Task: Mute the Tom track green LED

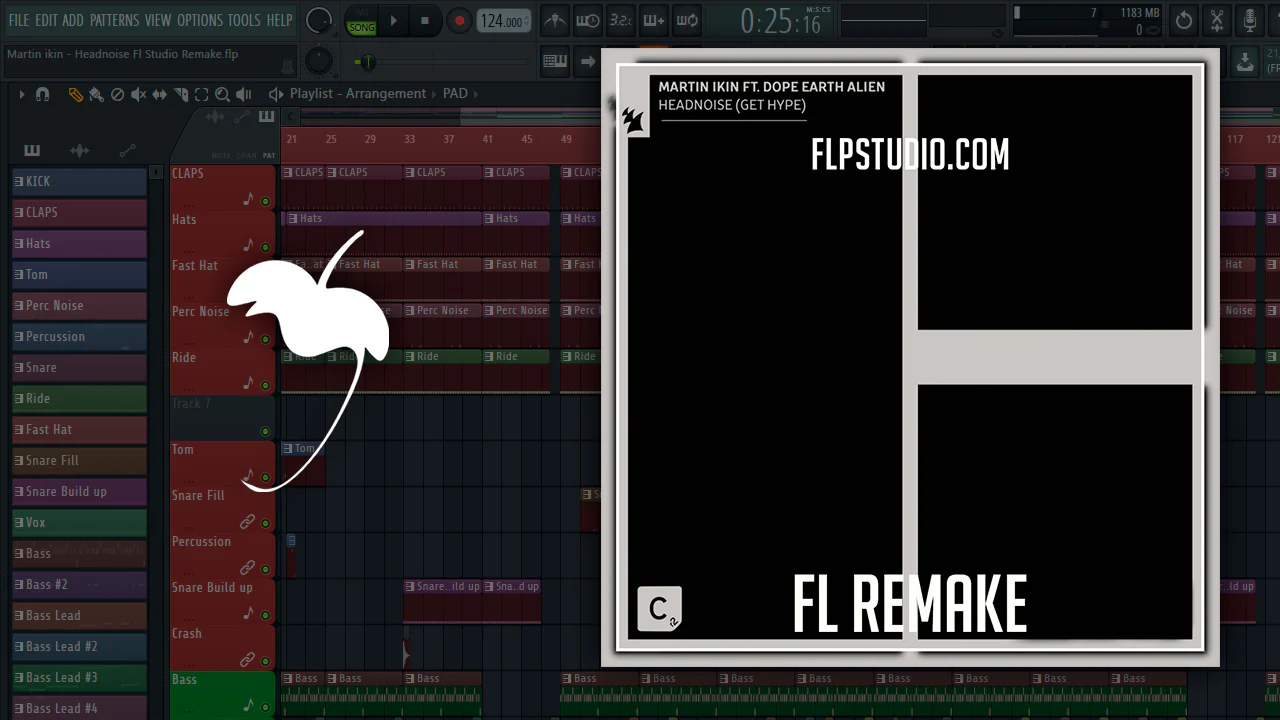Action: (x=265, y=477)
